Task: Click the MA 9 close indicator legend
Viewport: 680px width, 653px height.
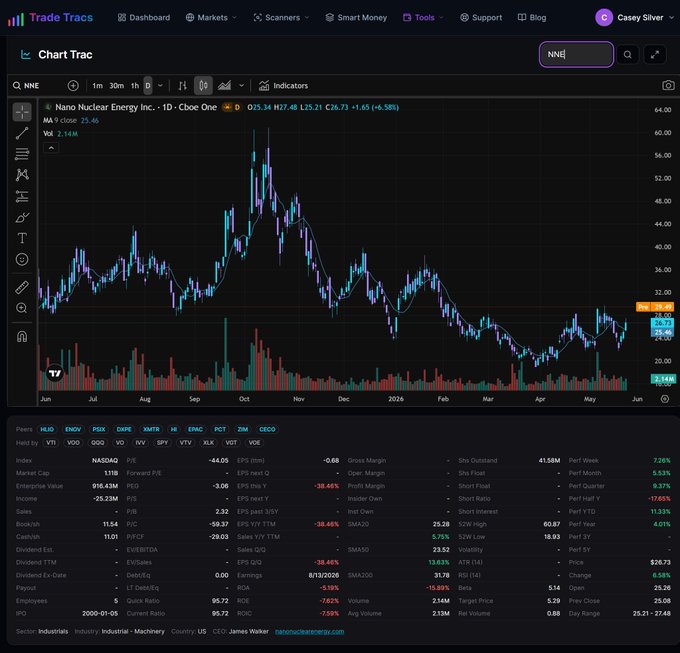Action: point(71,121)
